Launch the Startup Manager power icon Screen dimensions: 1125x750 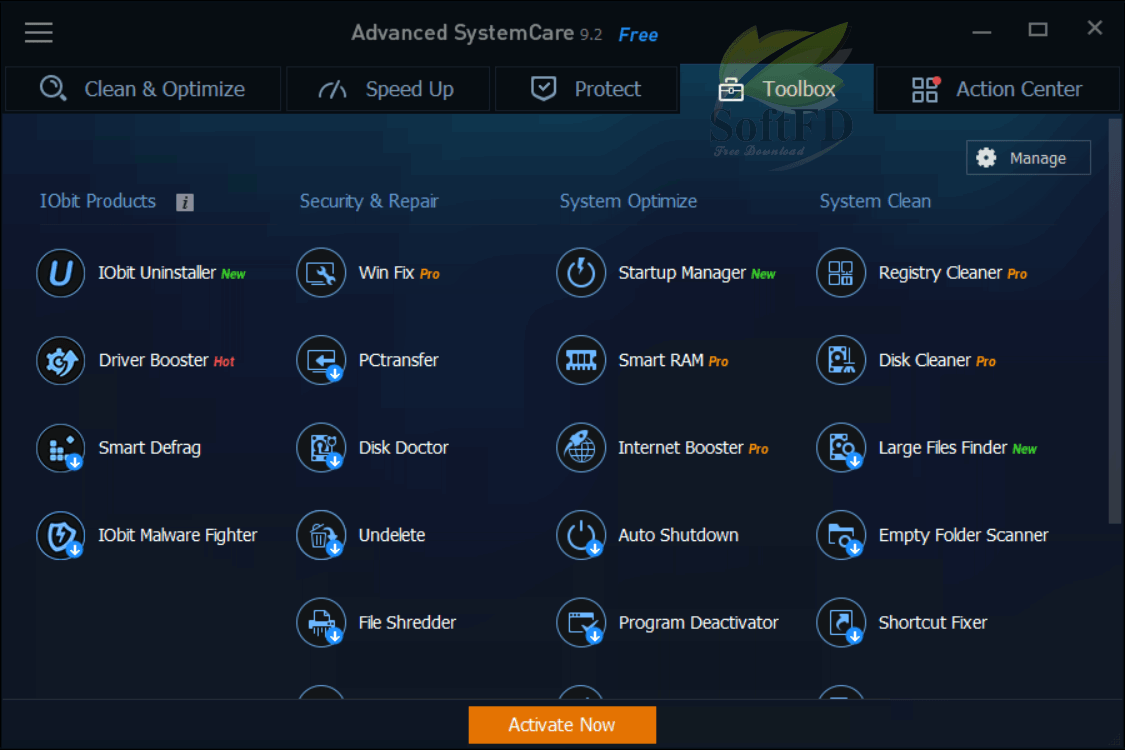(x=581, y=273)
